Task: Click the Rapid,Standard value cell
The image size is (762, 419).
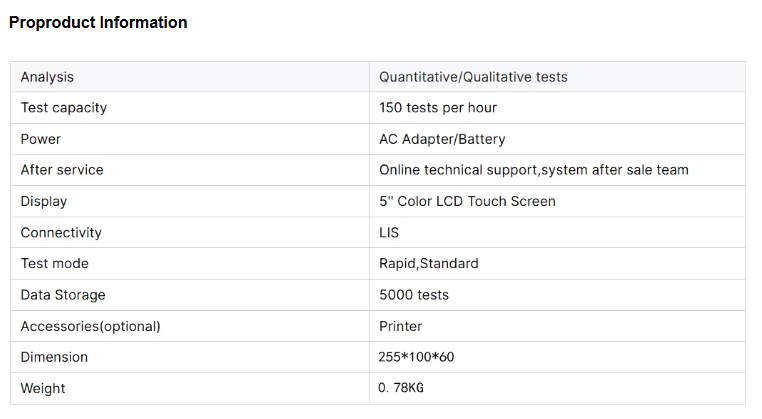Action: 428,263
